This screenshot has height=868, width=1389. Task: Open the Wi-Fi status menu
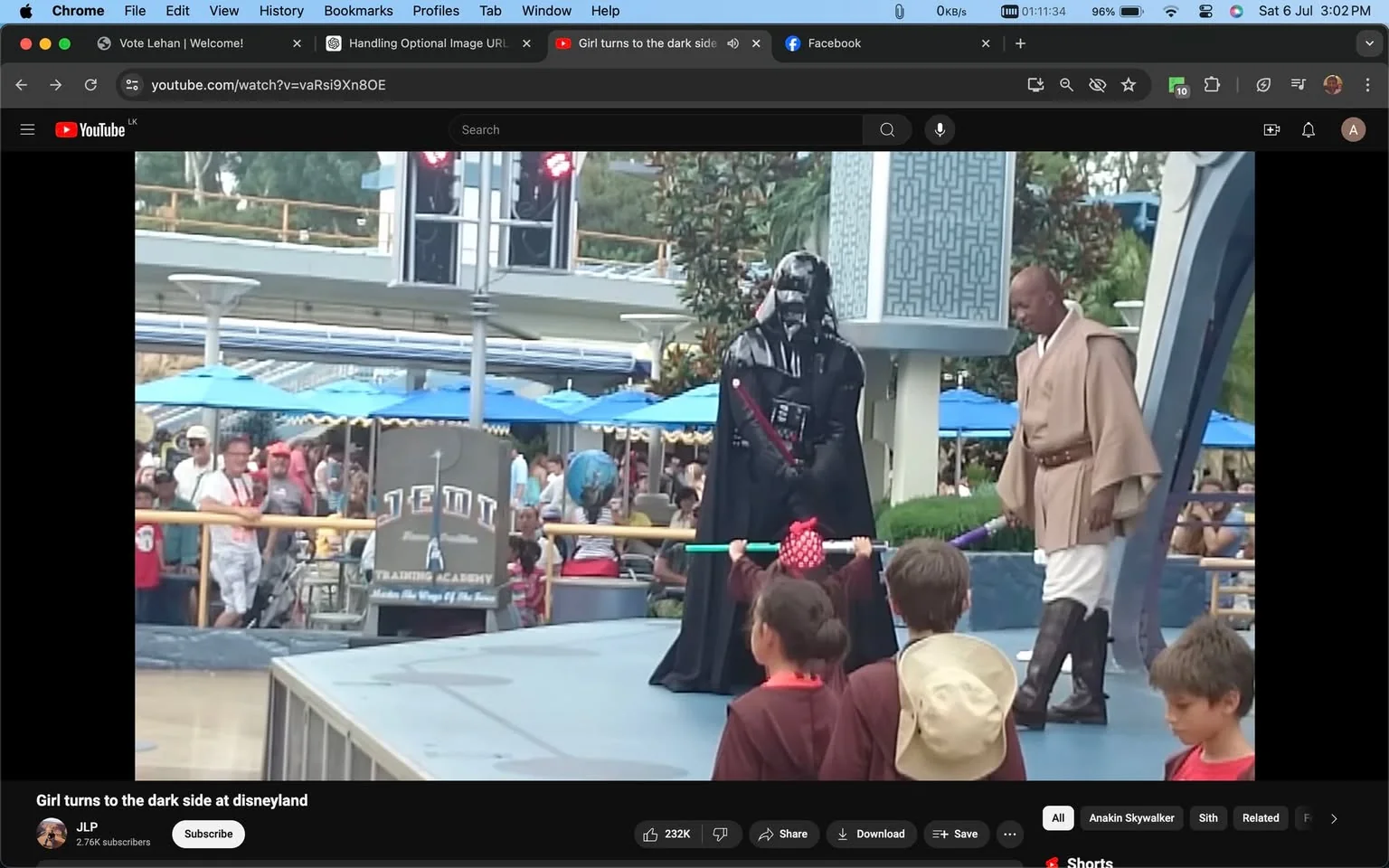point(1171,11)
